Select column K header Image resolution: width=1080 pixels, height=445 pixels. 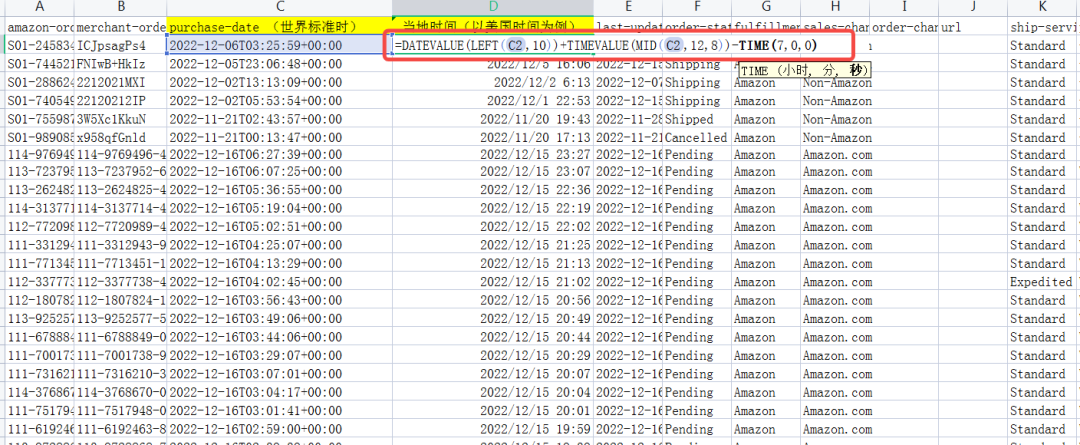1043,8
